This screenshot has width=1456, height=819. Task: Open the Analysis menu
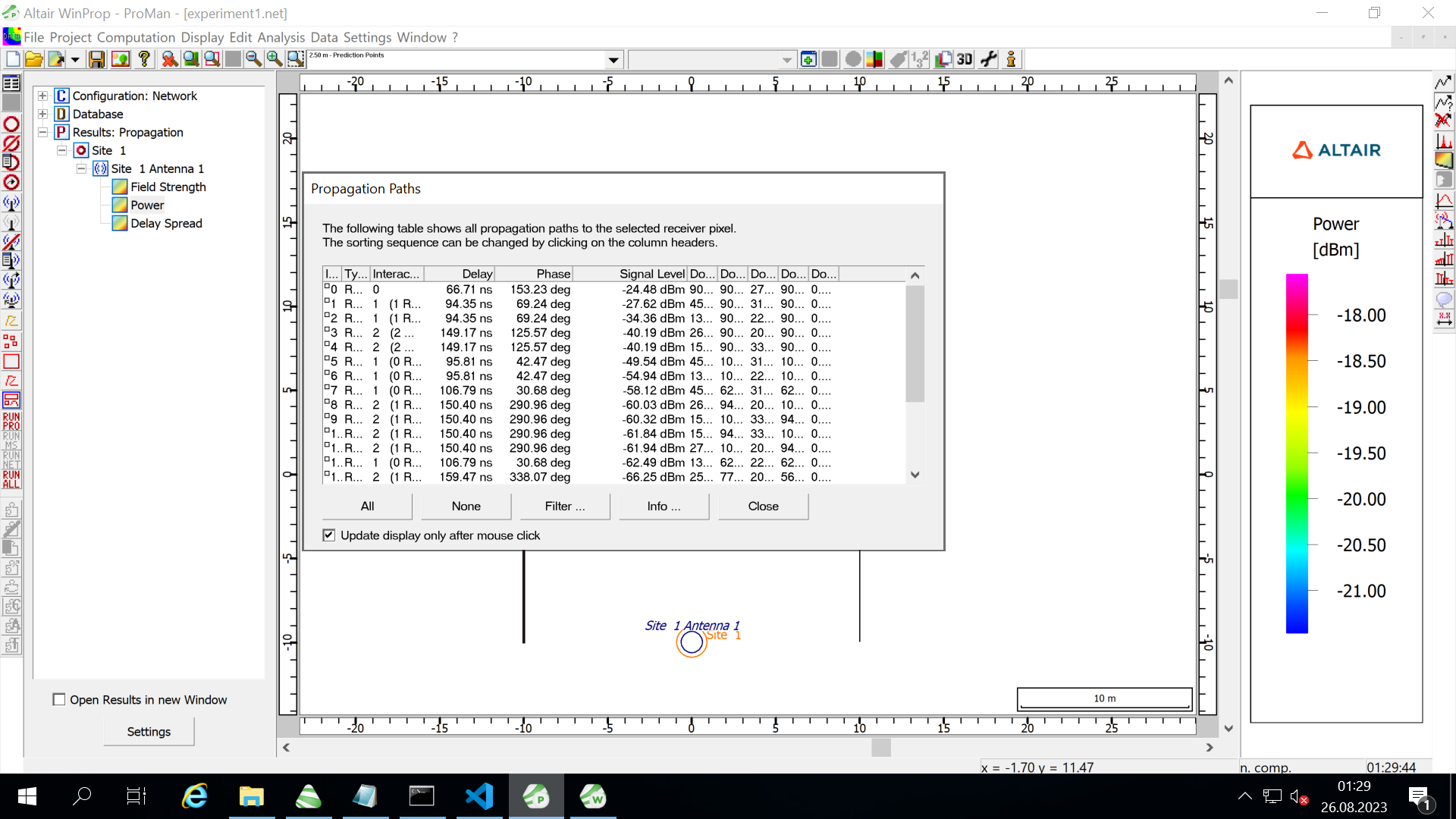click(281, 37)
